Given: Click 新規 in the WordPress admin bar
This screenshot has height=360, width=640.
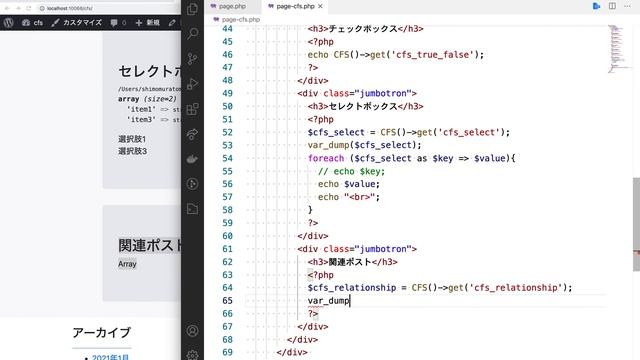Looking at the screenshot, I should click(x=147, y=23).
